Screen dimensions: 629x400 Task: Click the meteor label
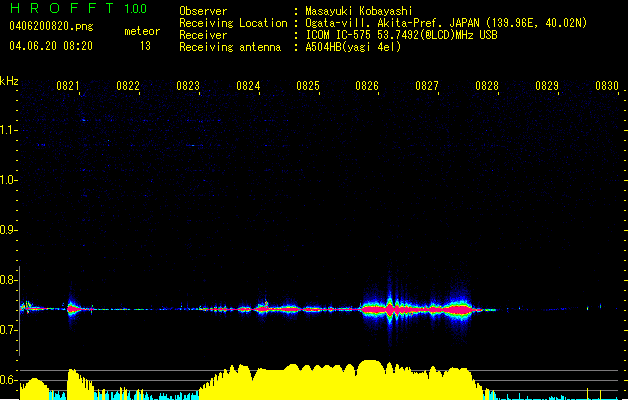click(142, 31)
